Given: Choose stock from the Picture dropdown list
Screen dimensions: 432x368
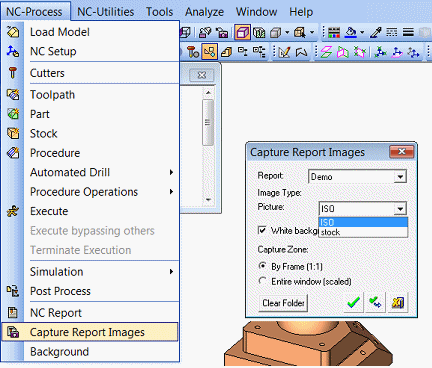Looking at the screenshot, I should pos(363,232).
